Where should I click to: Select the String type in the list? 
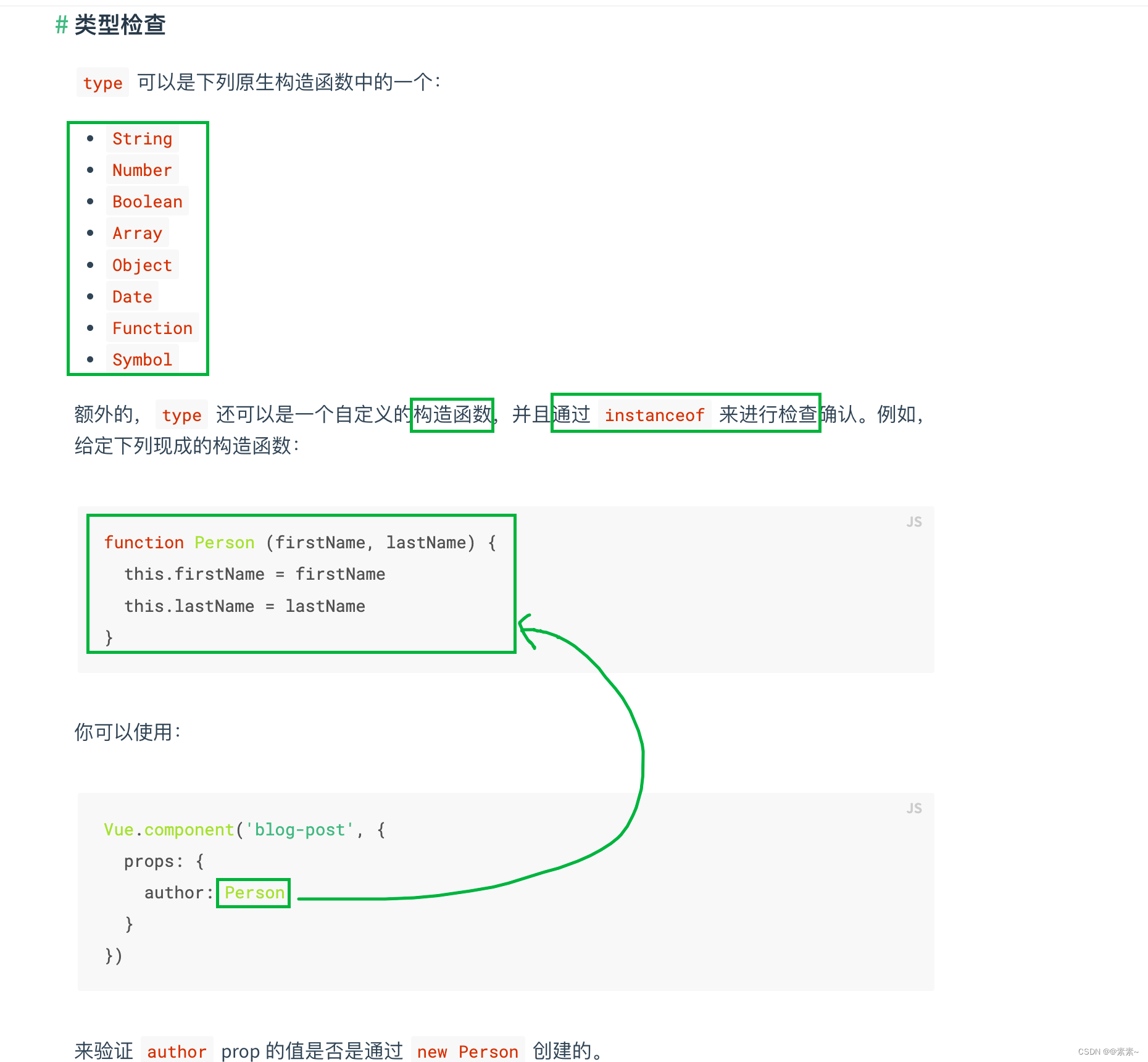141,138
